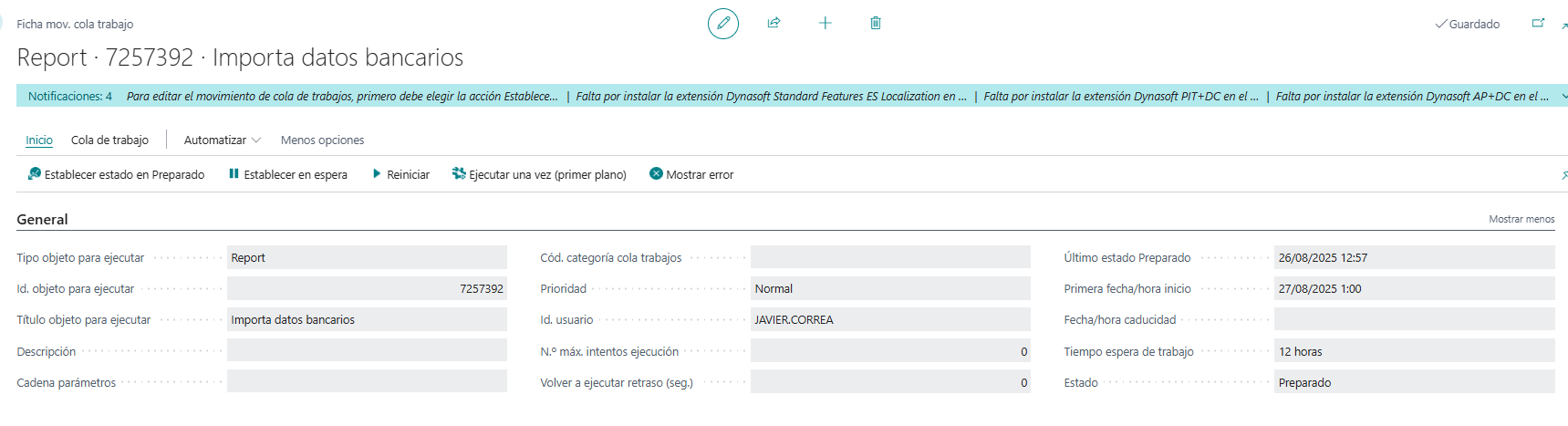Click Reiniciar play action
The height and width of the screenshot is (426, 1568).
point(400,174)
